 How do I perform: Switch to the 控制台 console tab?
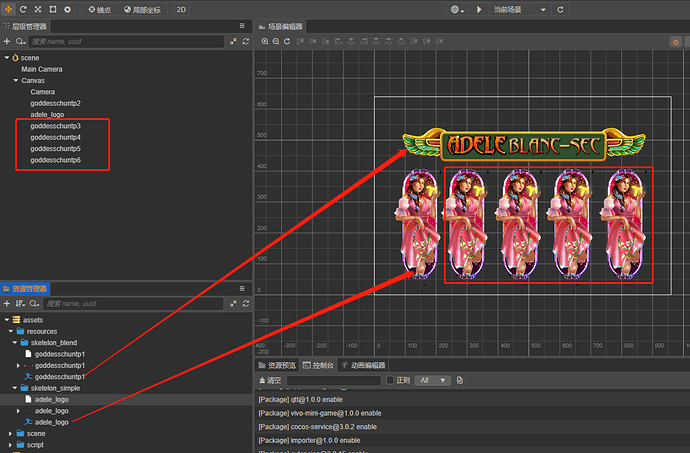318,365
